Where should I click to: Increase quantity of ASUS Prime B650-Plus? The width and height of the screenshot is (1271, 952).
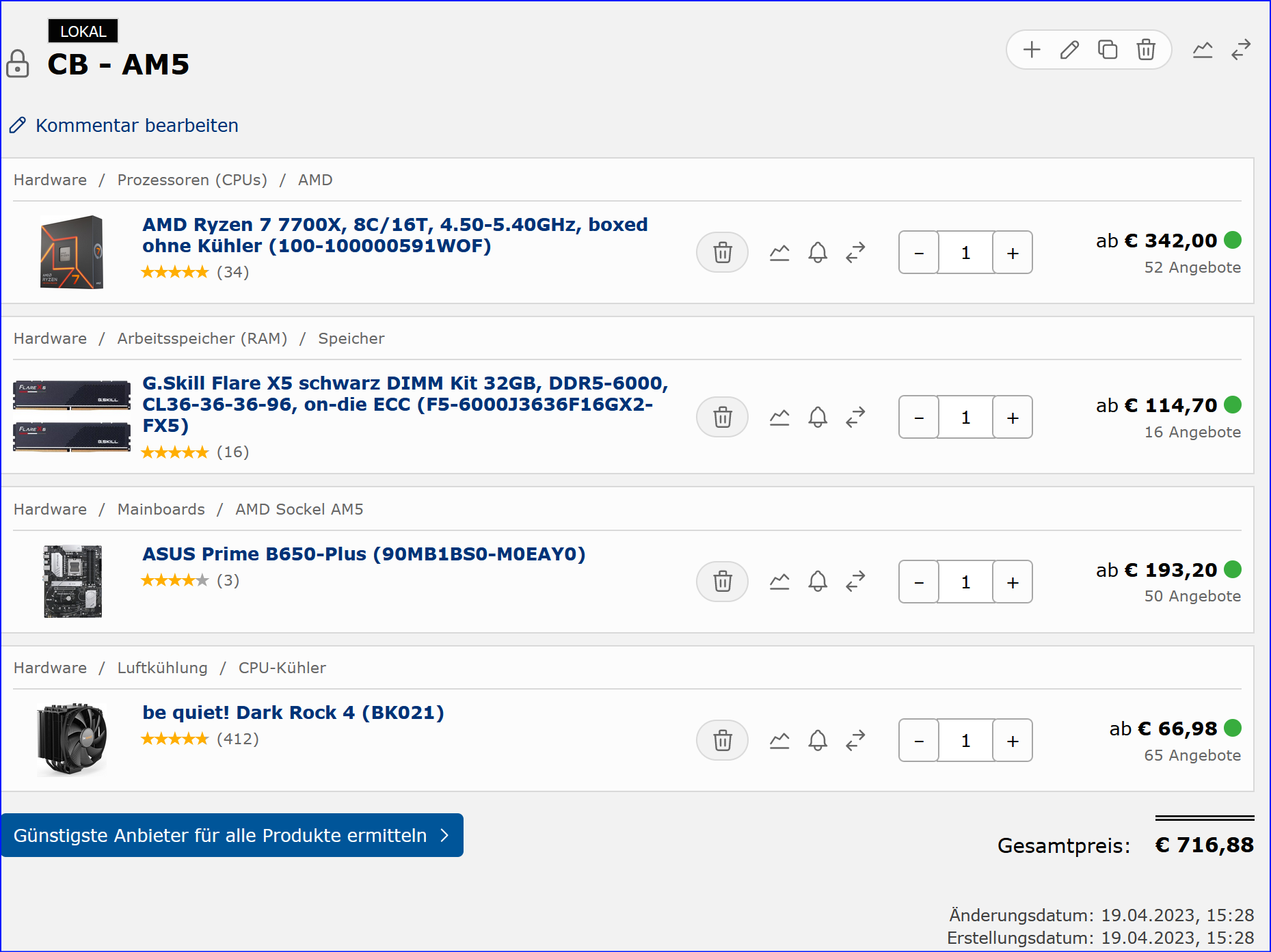point(1013,582)
